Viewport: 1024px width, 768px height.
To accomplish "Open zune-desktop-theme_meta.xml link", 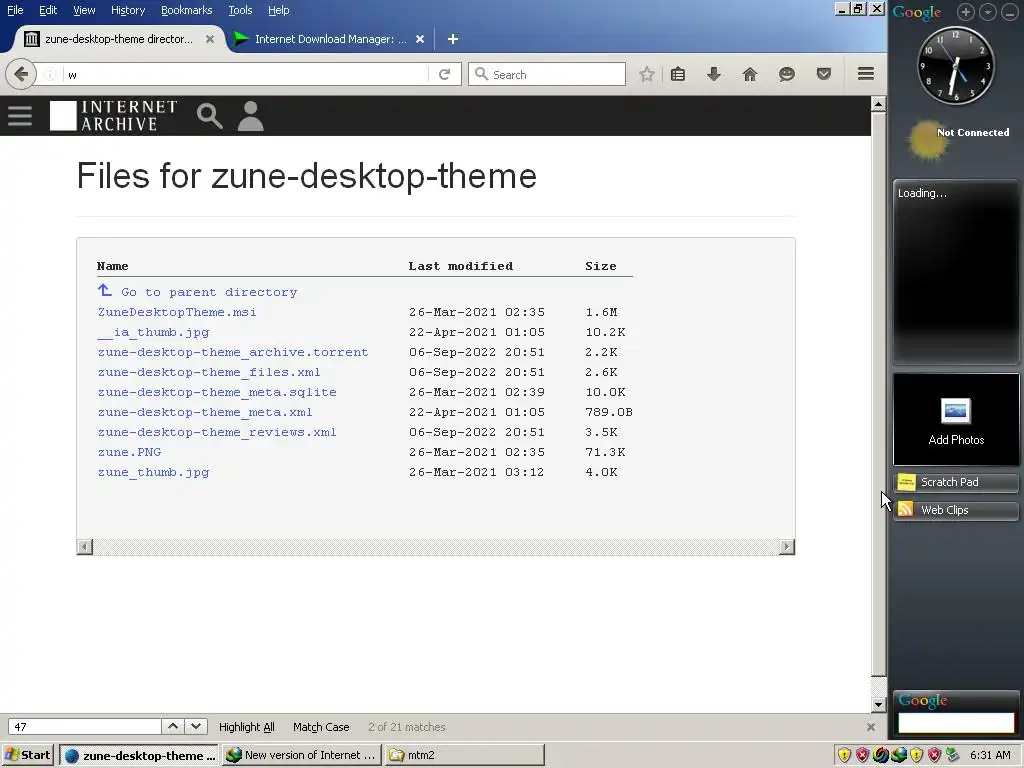I will coord(205,412).
